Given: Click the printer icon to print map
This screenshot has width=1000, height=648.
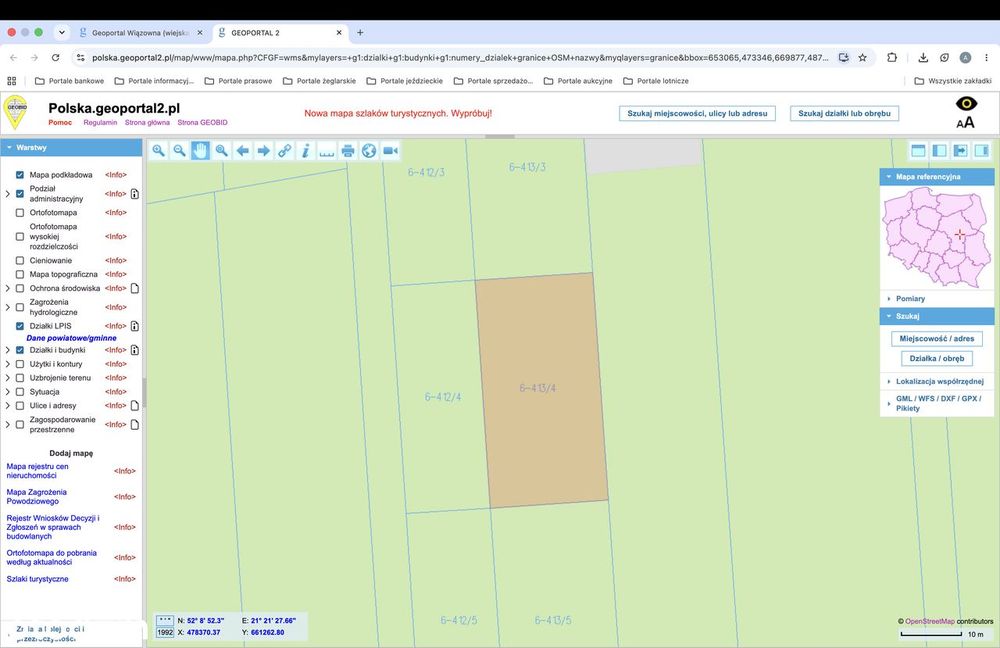Looking at the screenshot, I should [348, 151].
